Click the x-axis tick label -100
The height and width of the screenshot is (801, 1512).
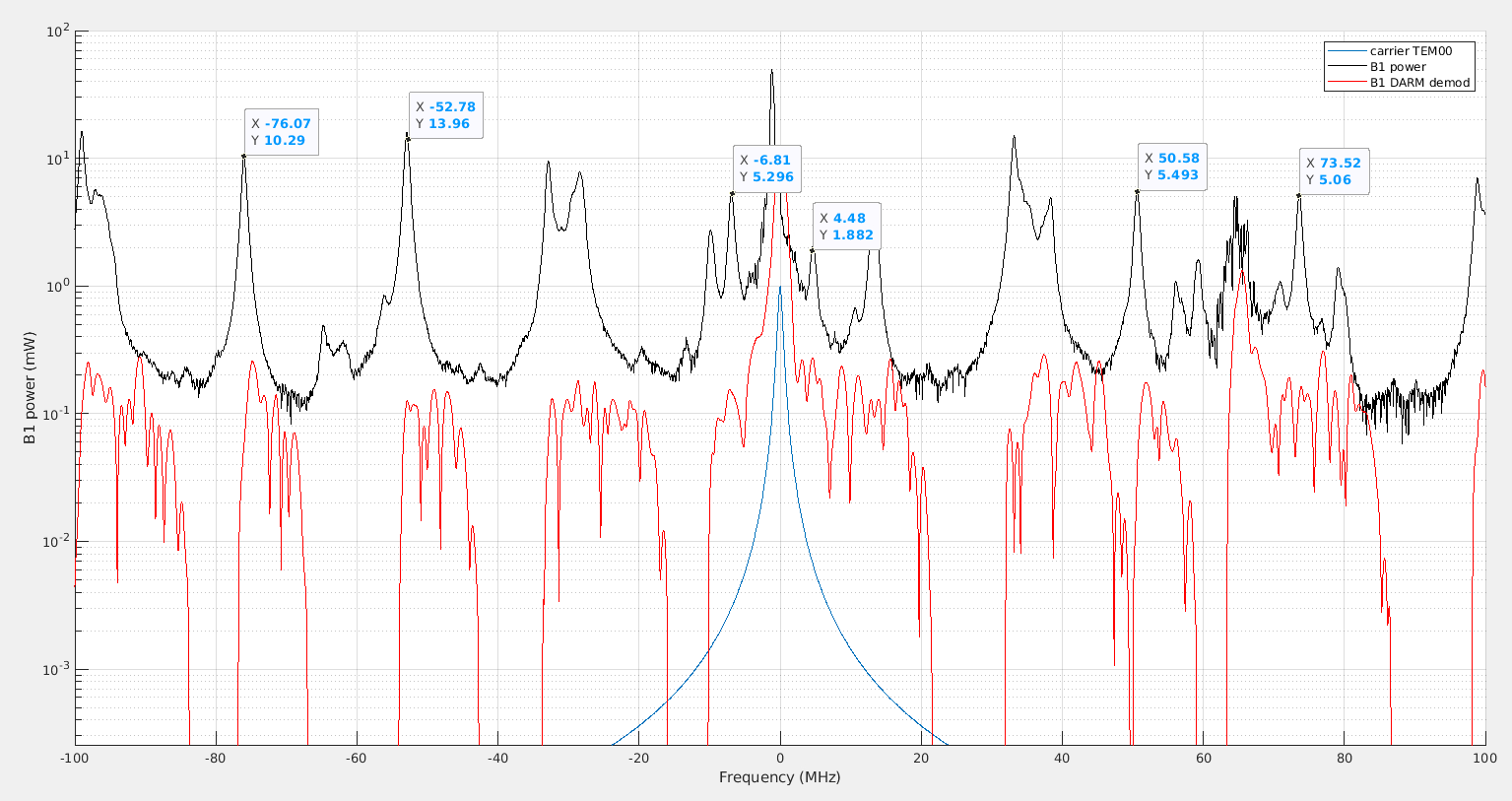[75, 759]
